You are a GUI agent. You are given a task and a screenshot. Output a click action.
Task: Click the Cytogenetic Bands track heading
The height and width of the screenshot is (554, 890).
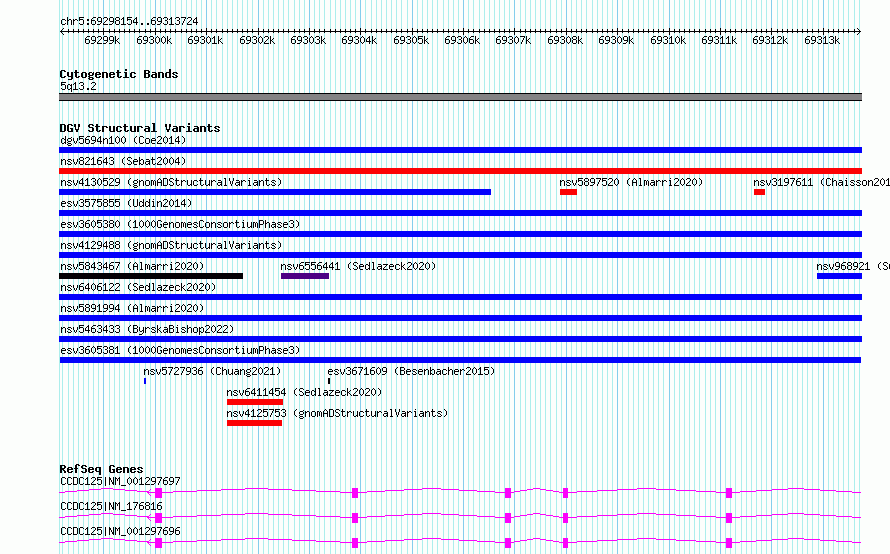(x=119, y=74)
